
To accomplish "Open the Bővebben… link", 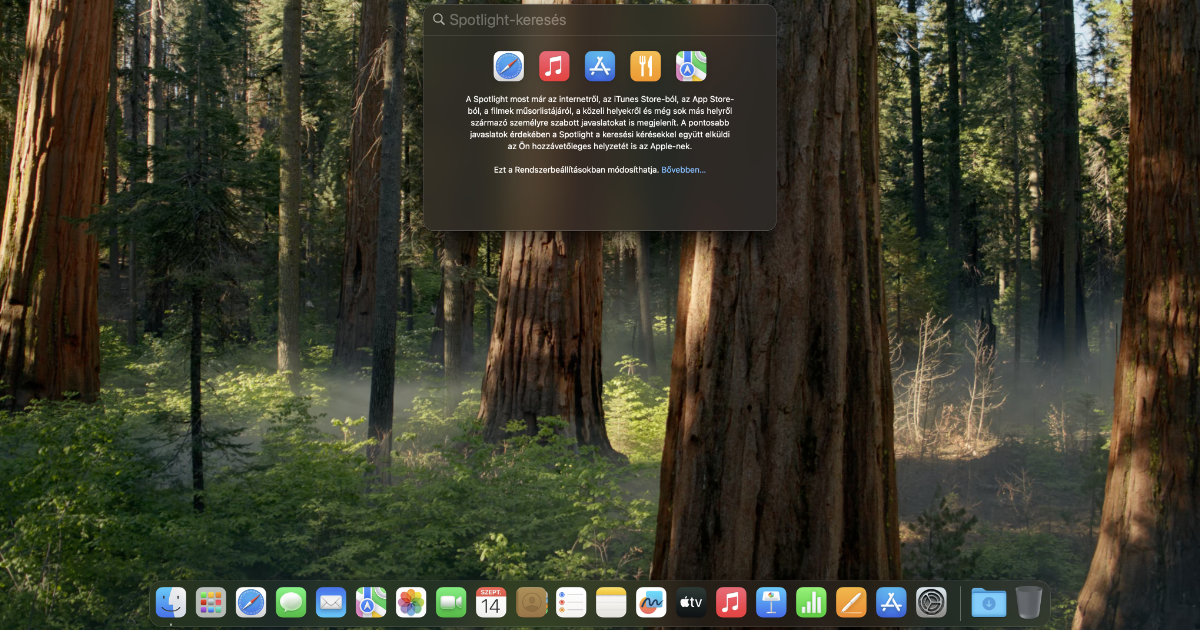I will pyautogui.click(x=683, y=170).
